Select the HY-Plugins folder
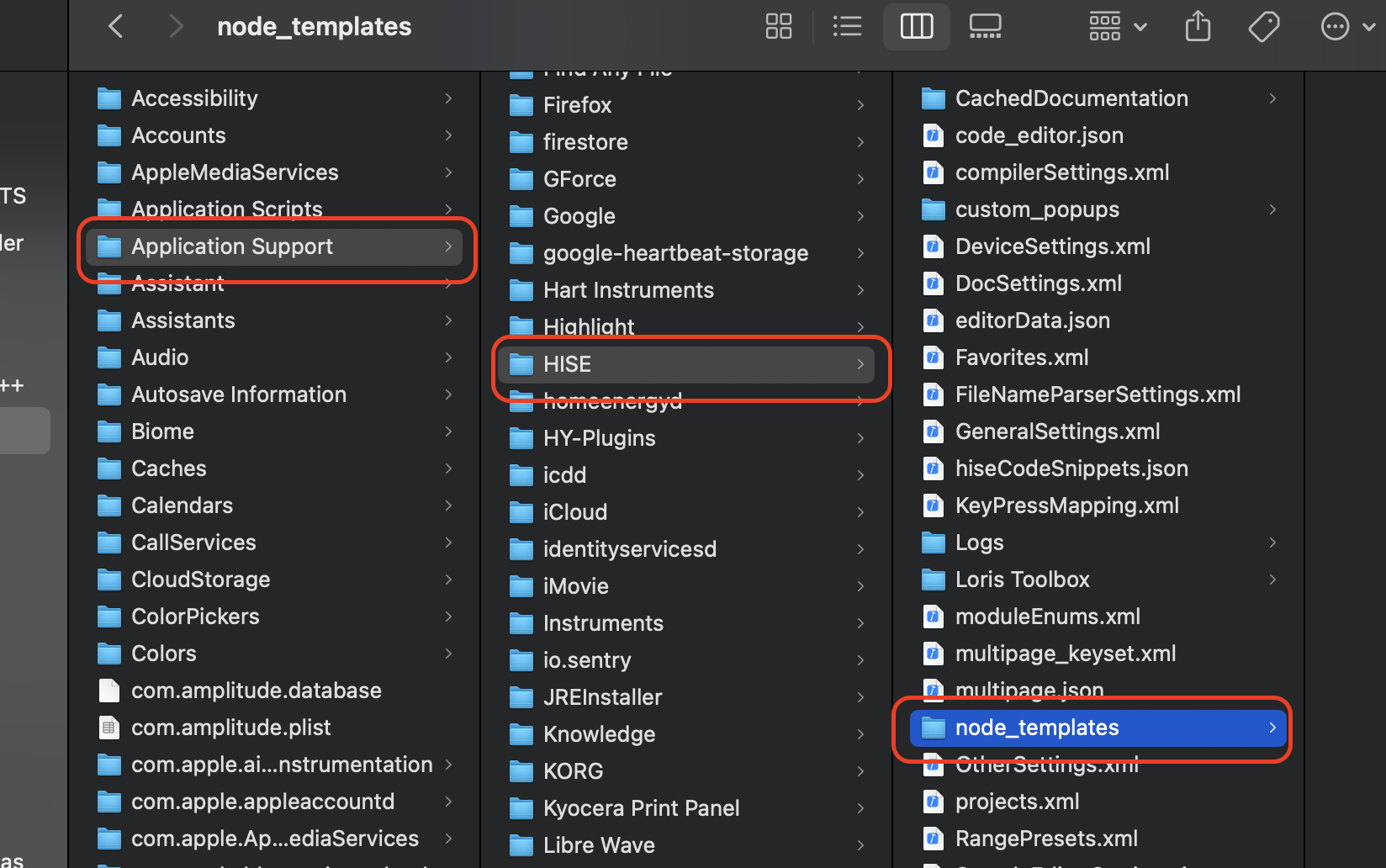 click(x=686, y=438)
